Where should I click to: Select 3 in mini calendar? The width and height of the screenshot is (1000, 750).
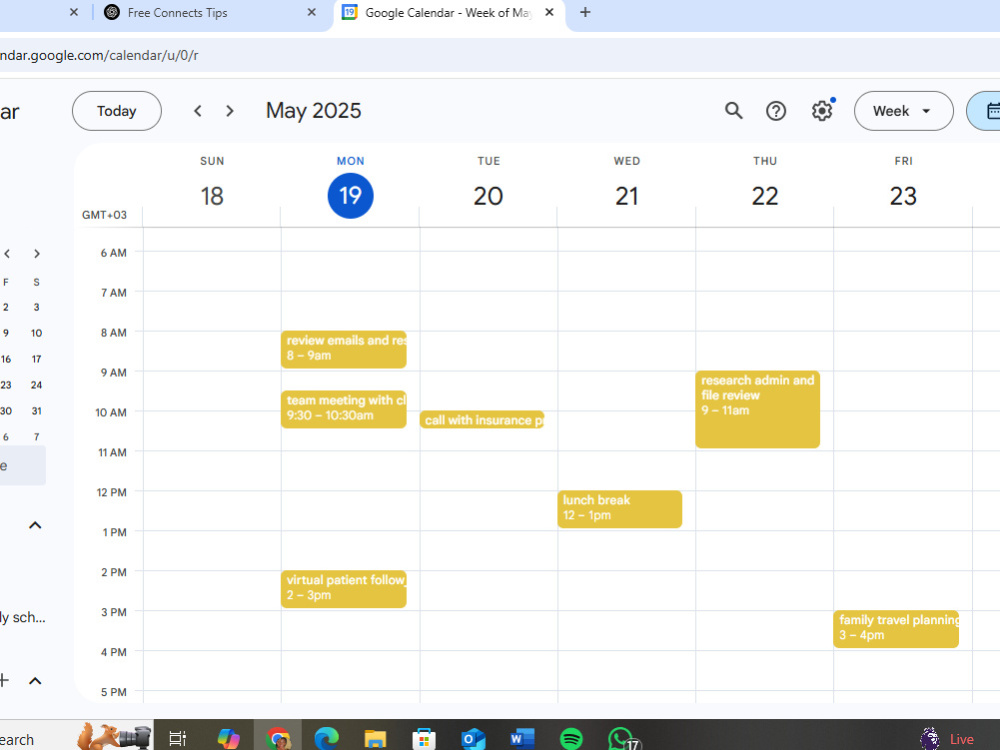(36, 307)
